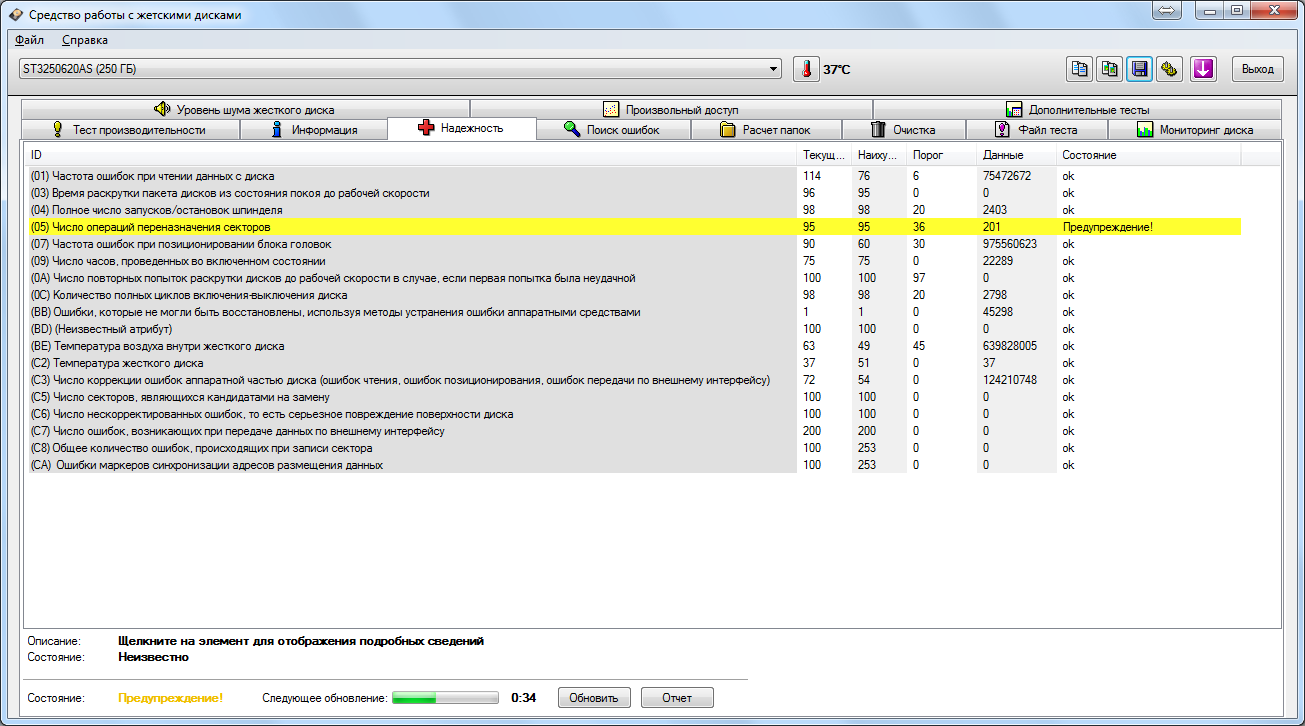Sort by the Порог column header
The image size is (1305, 726).
pyautogui.click(x=943, y=155)
